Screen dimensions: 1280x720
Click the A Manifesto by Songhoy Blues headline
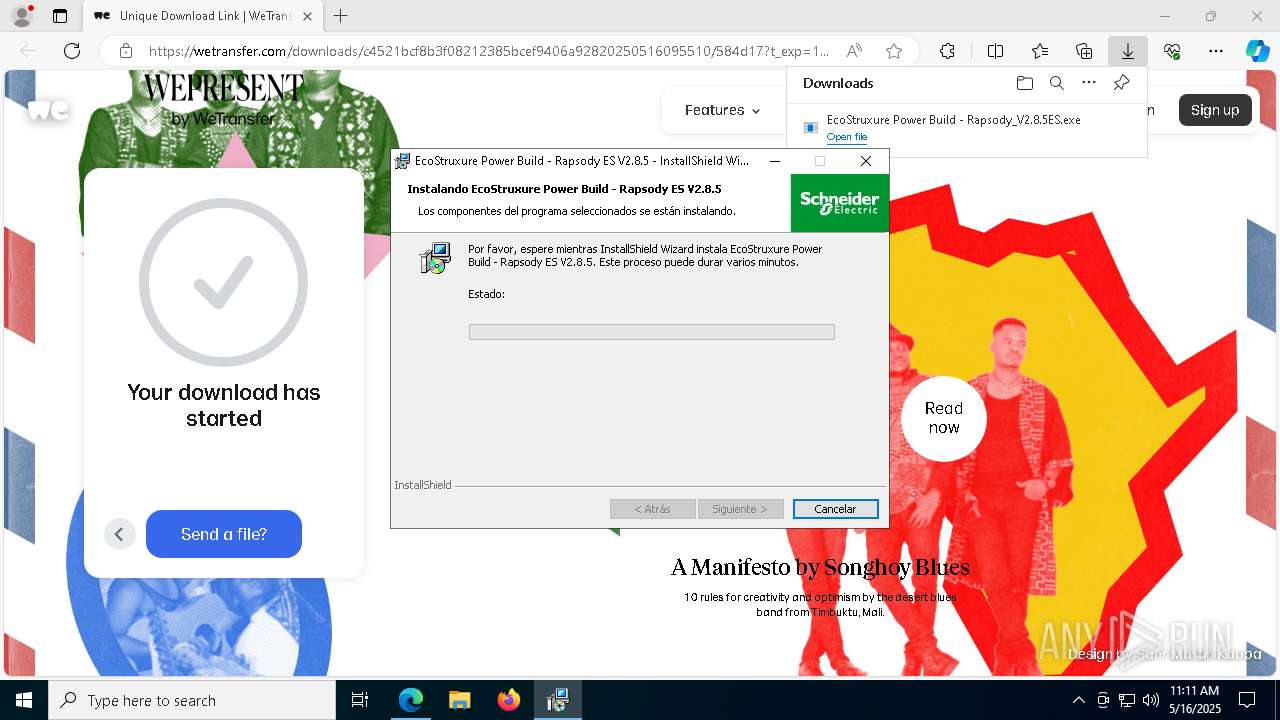coord(820,568)
